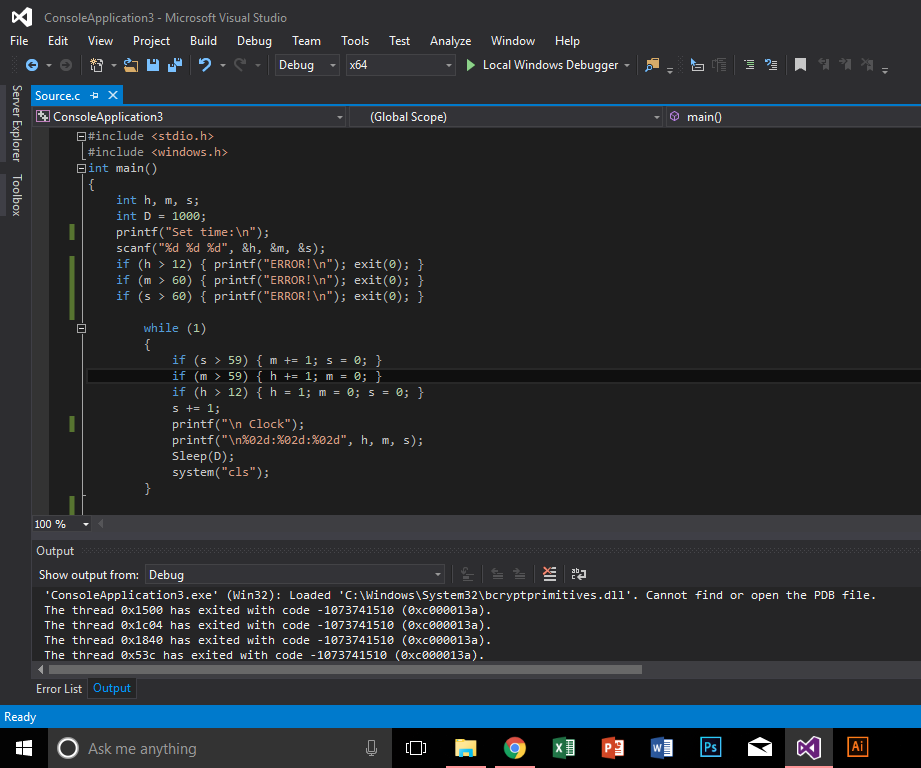The image size is (921, 768).
Task: Navigate Backward using the blue arrow icon
Action: [x=33, y=65]
